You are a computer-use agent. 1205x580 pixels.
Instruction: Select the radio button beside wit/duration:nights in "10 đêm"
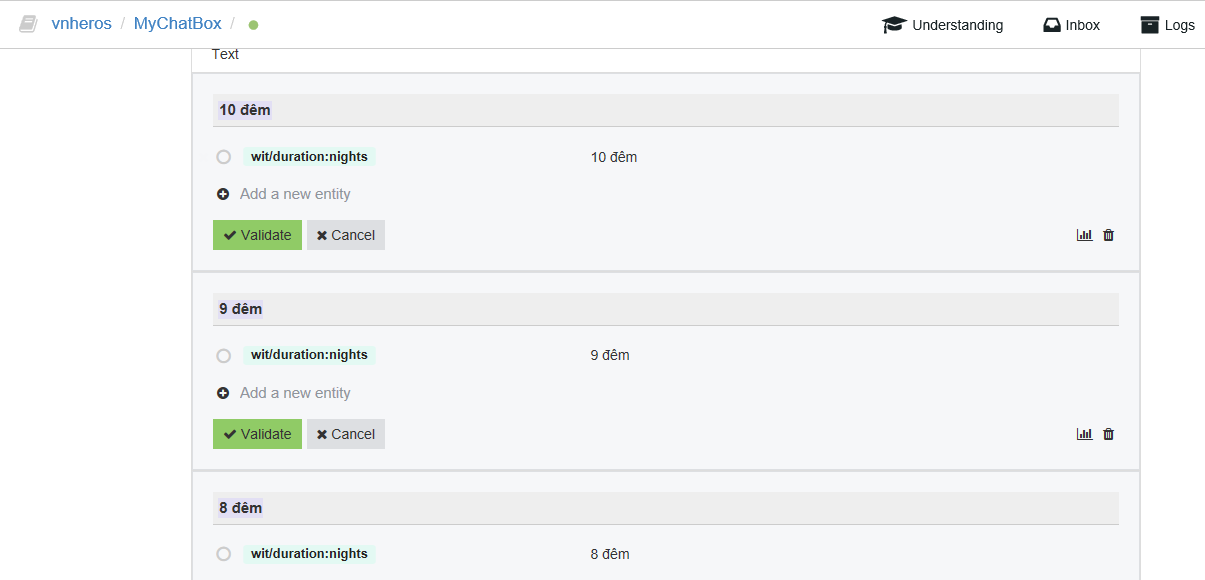click(223, 156)
